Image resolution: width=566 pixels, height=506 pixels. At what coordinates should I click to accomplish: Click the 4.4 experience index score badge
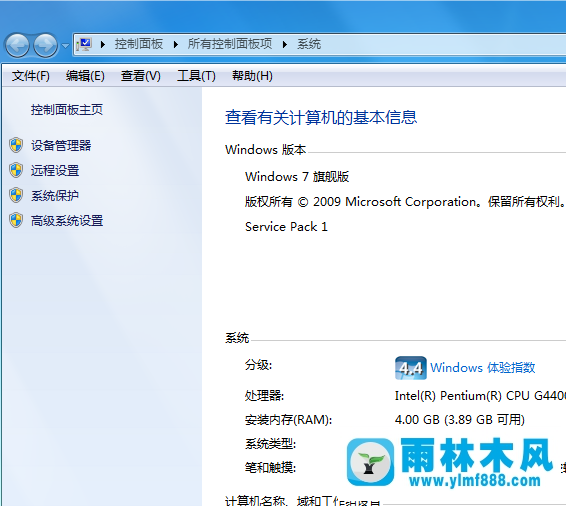tap(411, 368)
